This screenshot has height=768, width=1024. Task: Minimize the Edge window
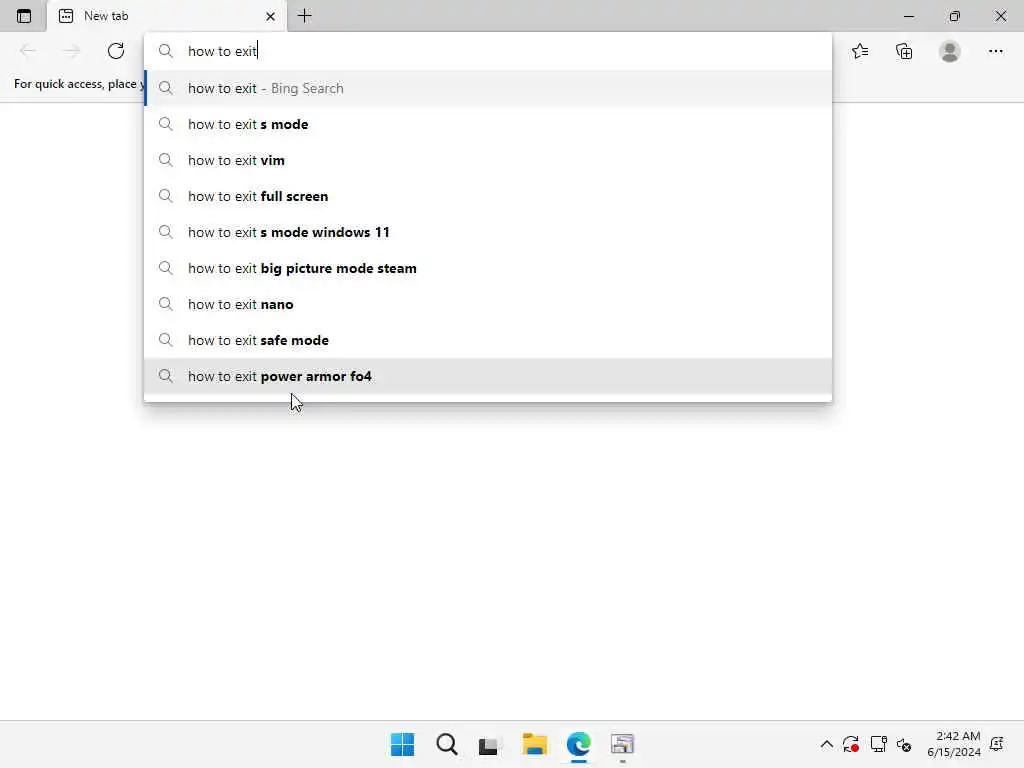click(x=908, y=16)
